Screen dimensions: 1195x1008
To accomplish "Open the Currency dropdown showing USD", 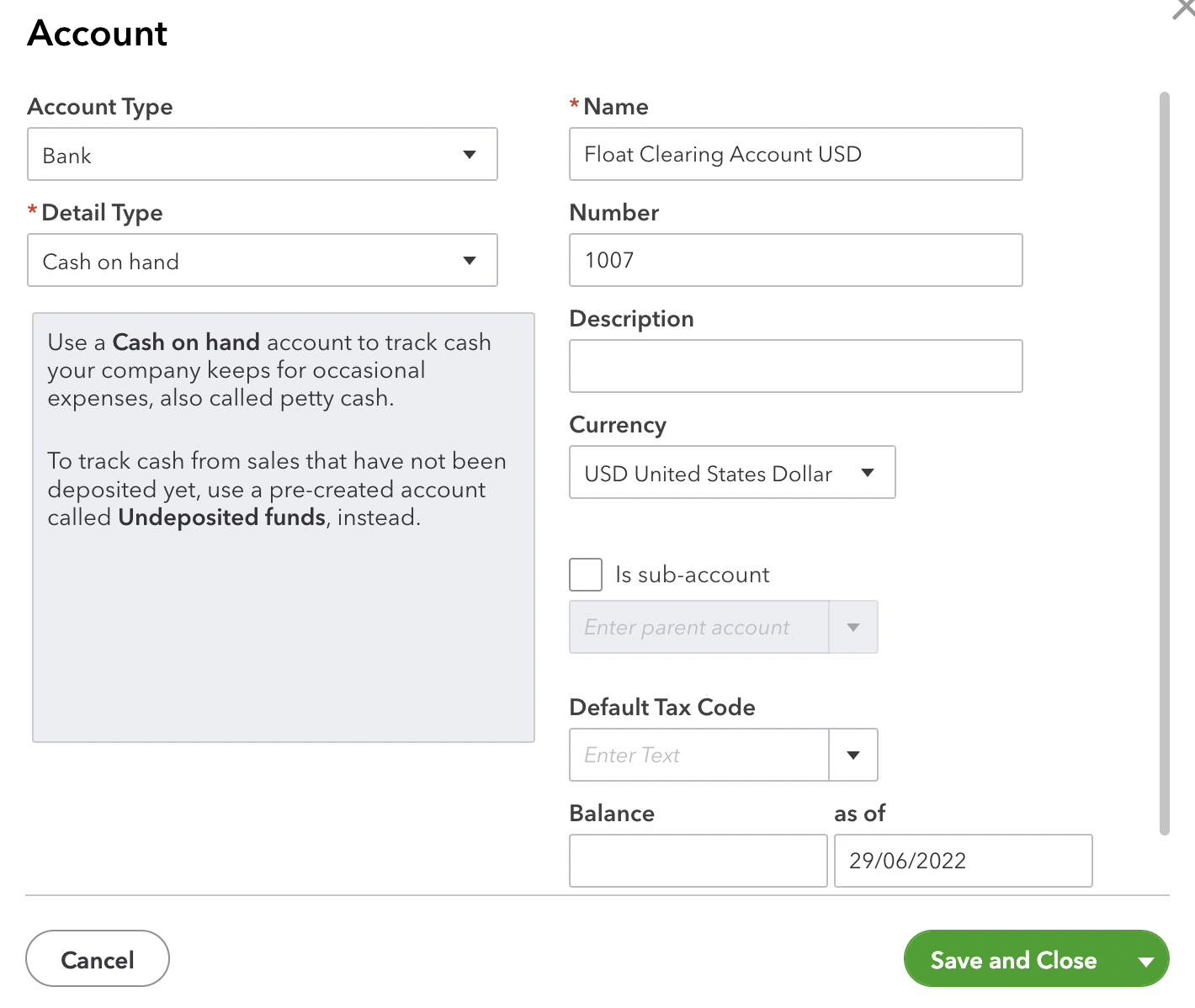I will pyautogui.click(x=731, y=473).
